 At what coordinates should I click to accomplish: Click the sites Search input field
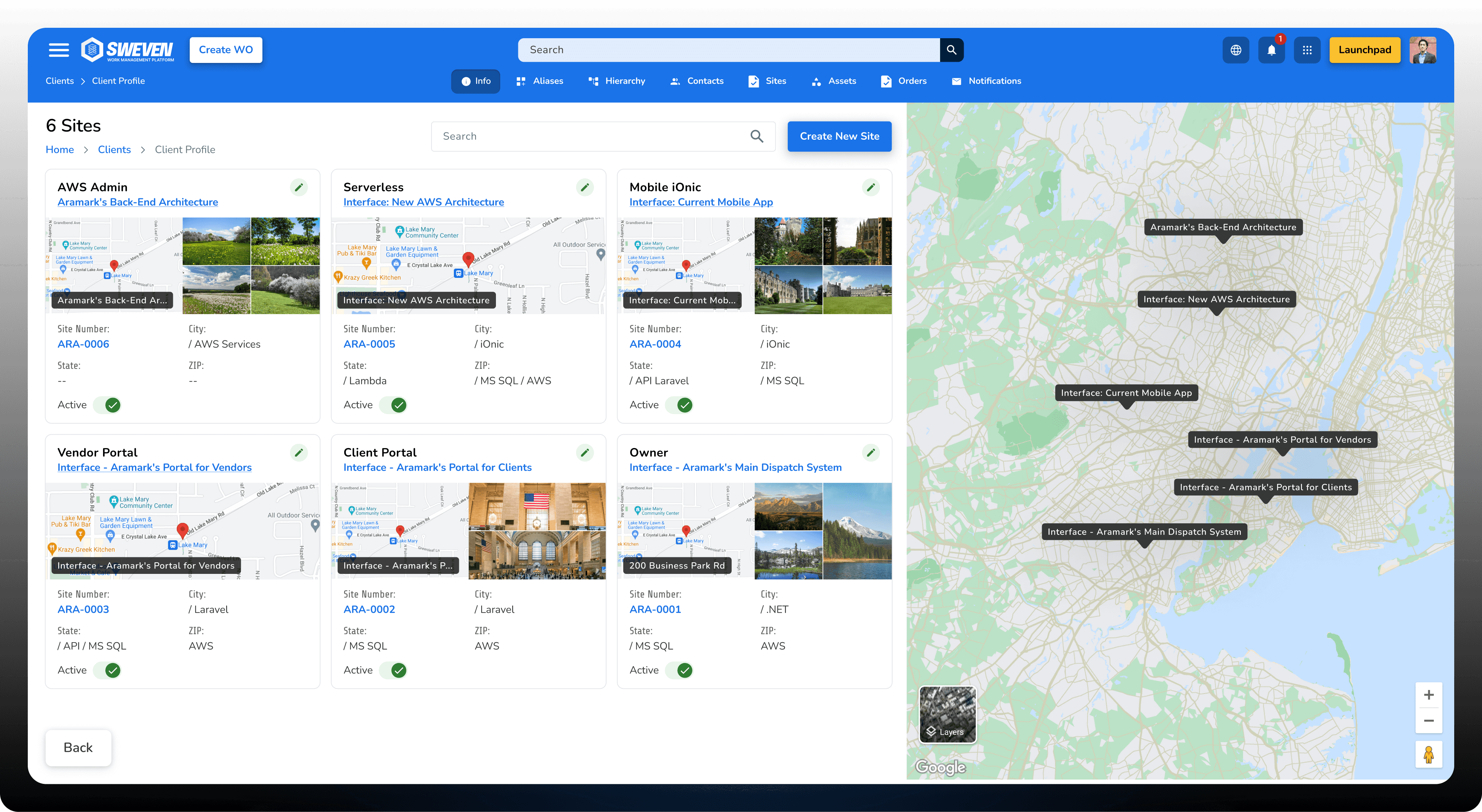click(x=592, y=136)
